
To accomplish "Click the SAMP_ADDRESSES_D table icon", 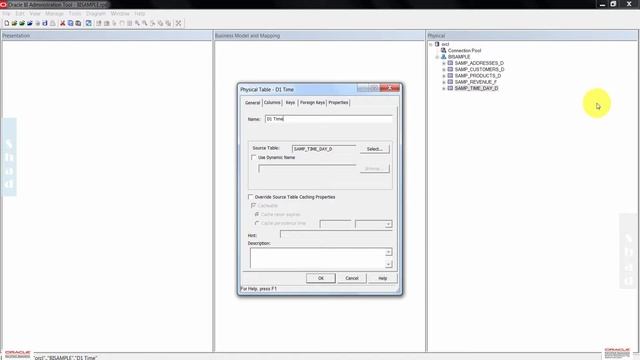I will 450,63.
